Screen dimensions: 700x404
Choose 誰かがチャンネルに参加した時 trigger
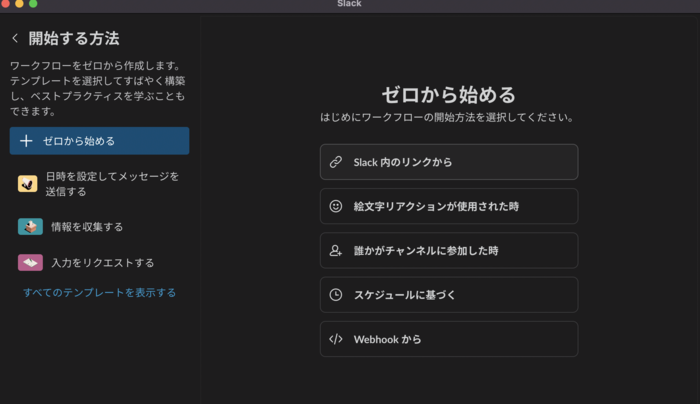pos(449,250)
